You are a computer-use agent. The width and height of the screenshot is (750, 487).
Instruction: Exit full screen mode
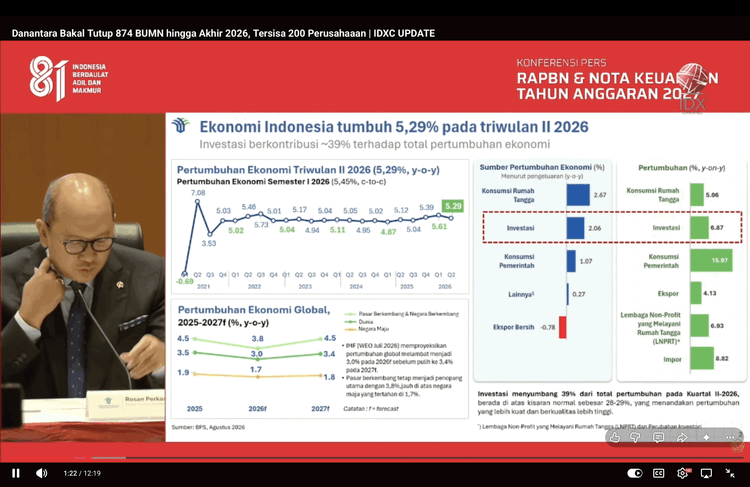click(x=730, y=473)
